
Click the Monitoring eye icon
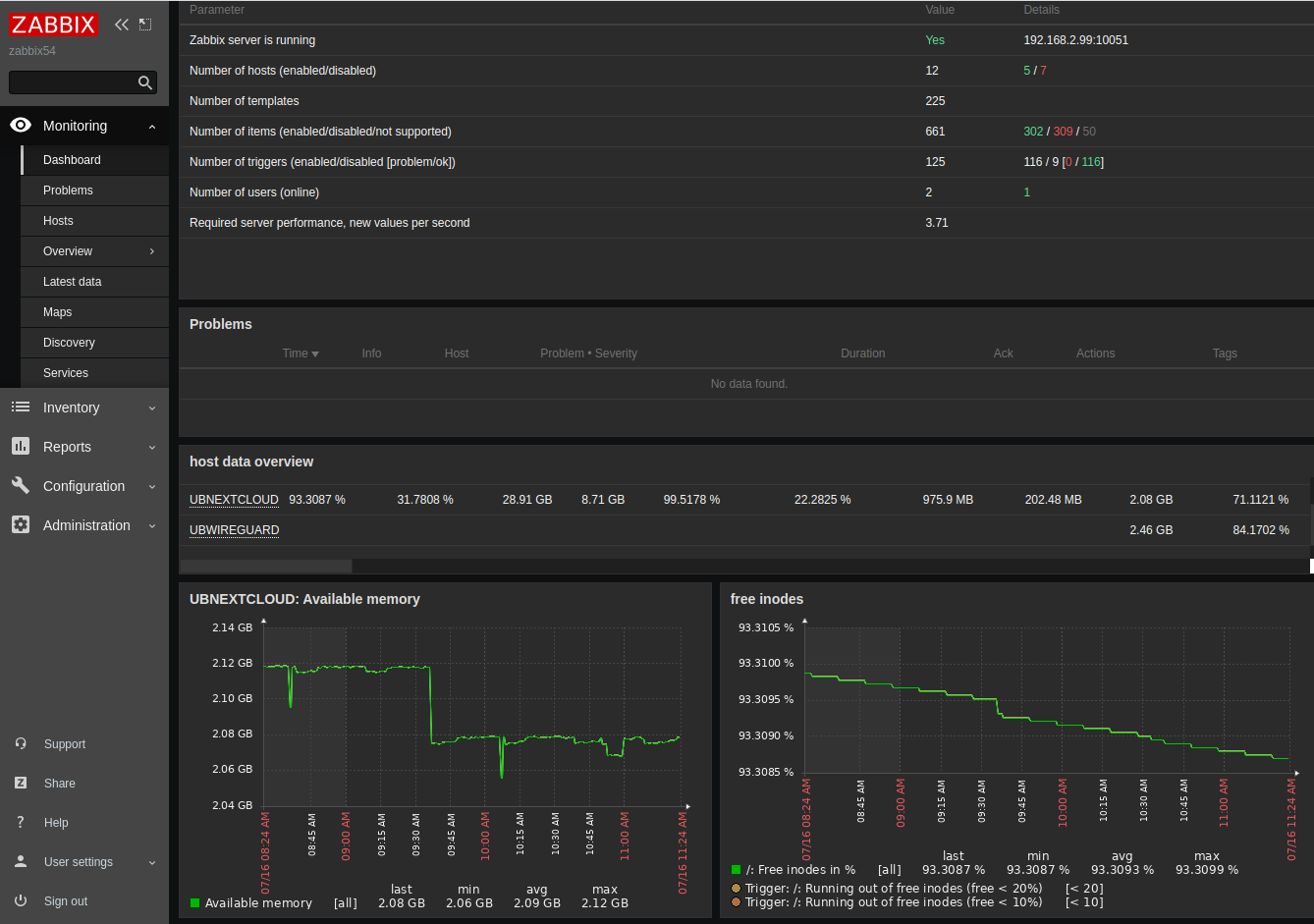[21, 126]
